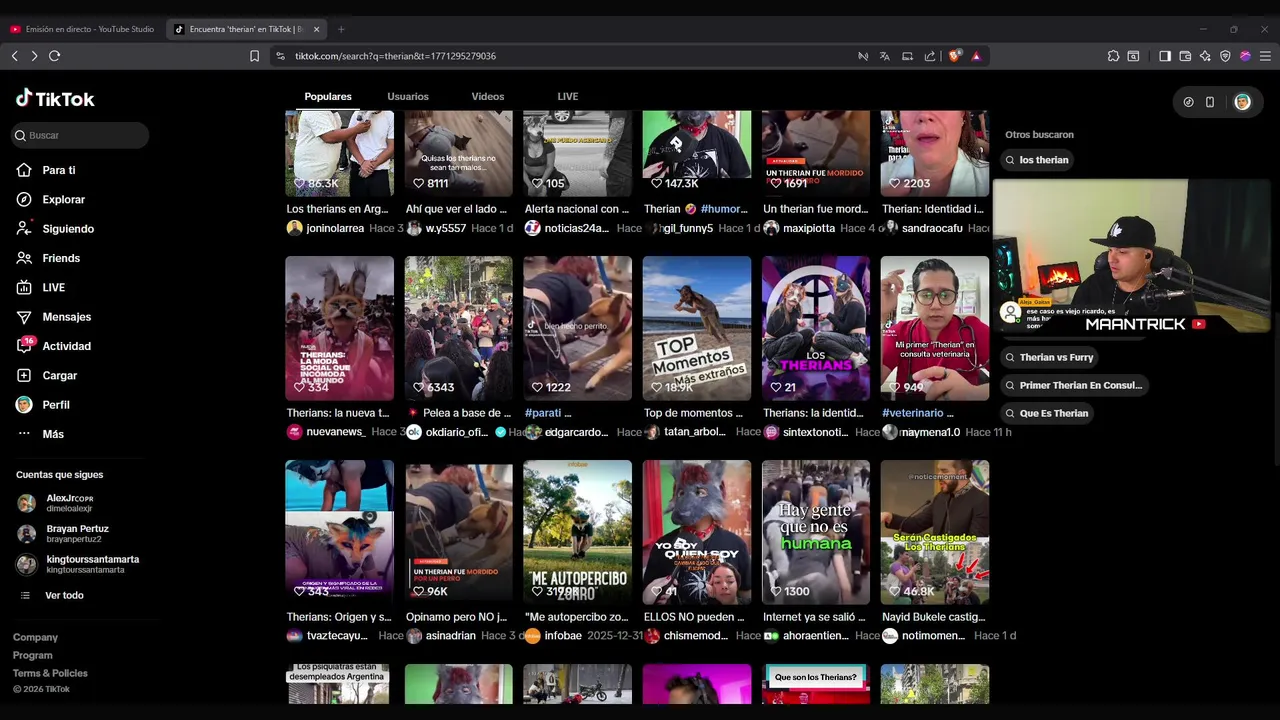
Task: Click the Program footer link
Action: pos(33,655)
